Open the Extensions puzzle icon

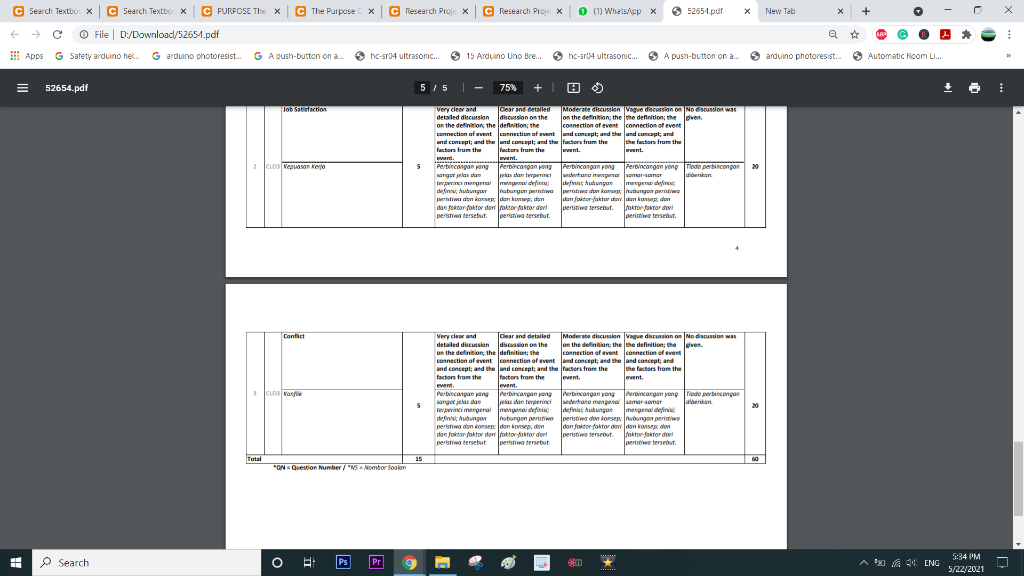pyautogui.click(x=967, y=35)
